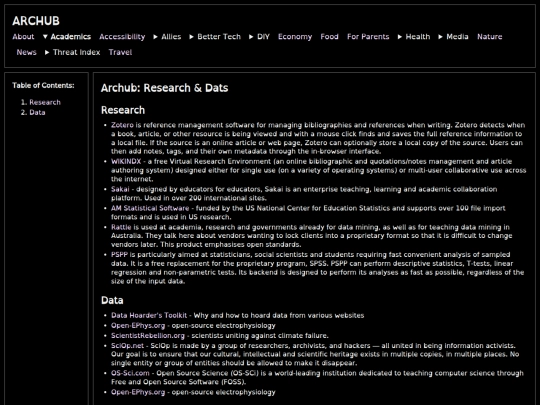Expand the Media menu triangle
The image size is (540, 405).
[440, 37]
